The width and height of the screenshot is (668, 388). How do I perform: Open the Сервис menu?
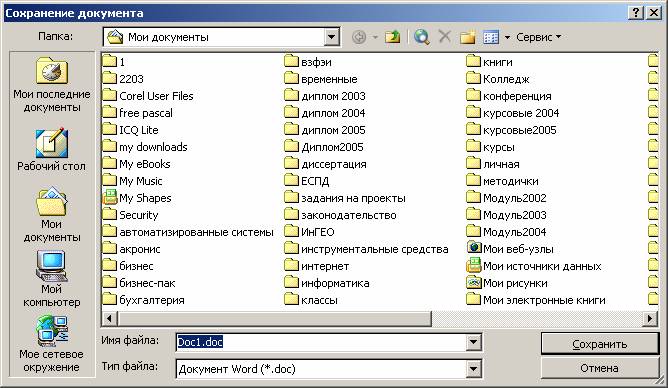point(538,37)
